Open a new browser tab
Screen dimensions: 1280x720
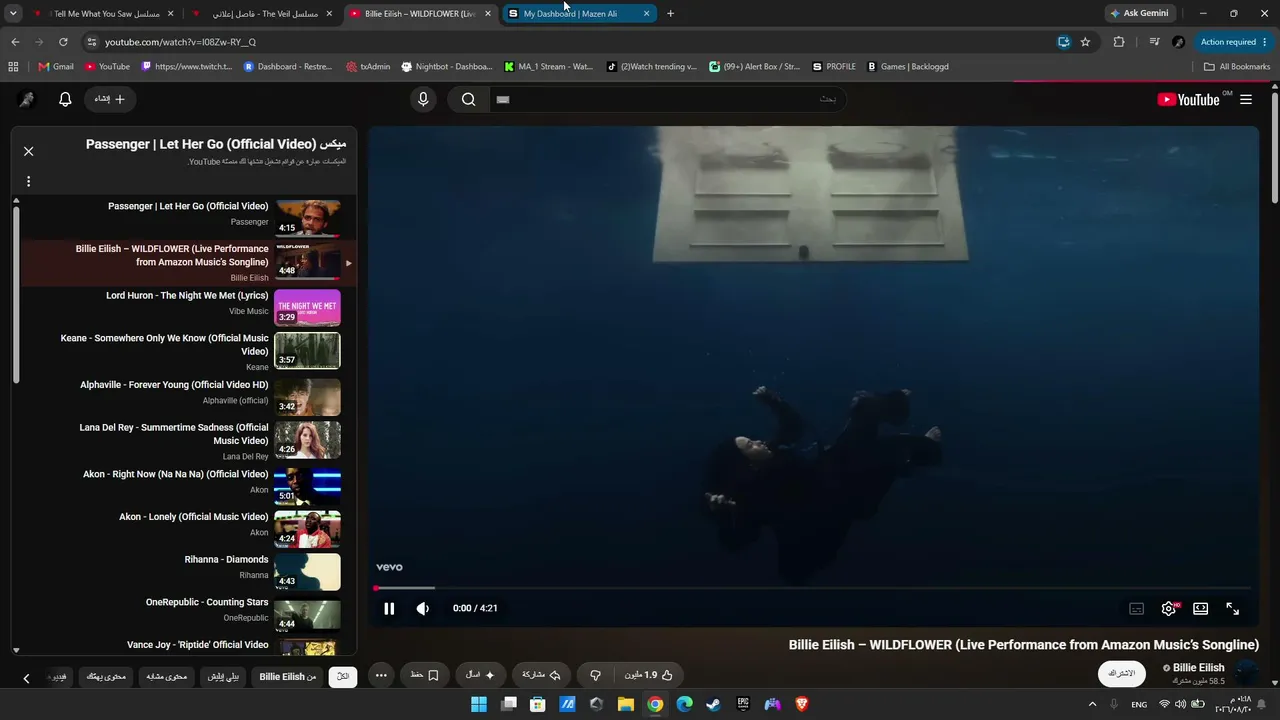[x=670, y=14]
